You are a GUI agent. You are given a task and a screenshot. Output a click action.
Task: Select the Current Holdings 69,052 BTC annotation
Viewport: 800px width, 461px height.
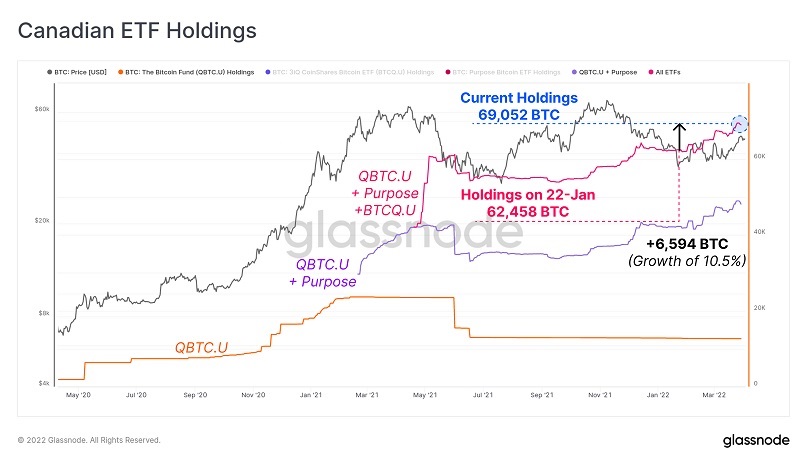coord(518,107)
